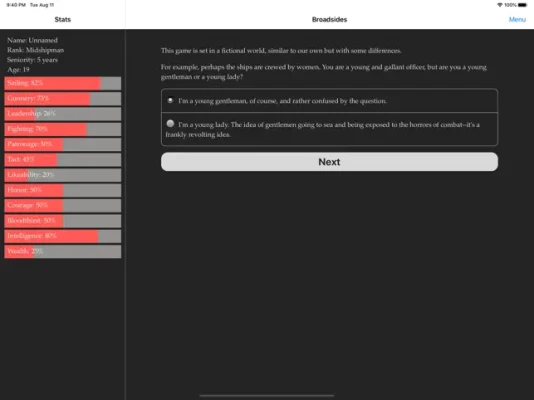Click the Leadership 26% stat bar

(63, 114)
